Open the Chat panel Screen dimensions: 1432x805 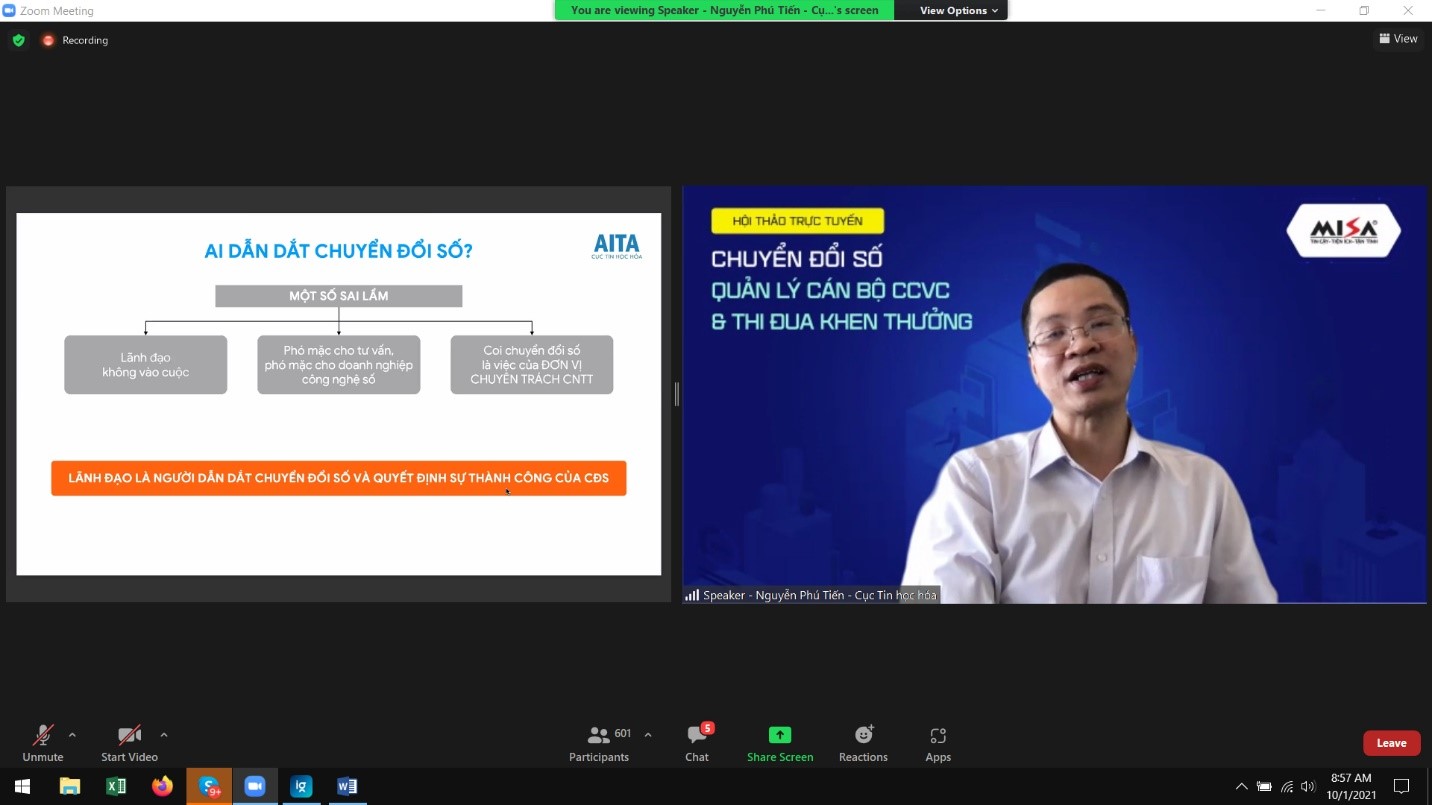[697, 743]
